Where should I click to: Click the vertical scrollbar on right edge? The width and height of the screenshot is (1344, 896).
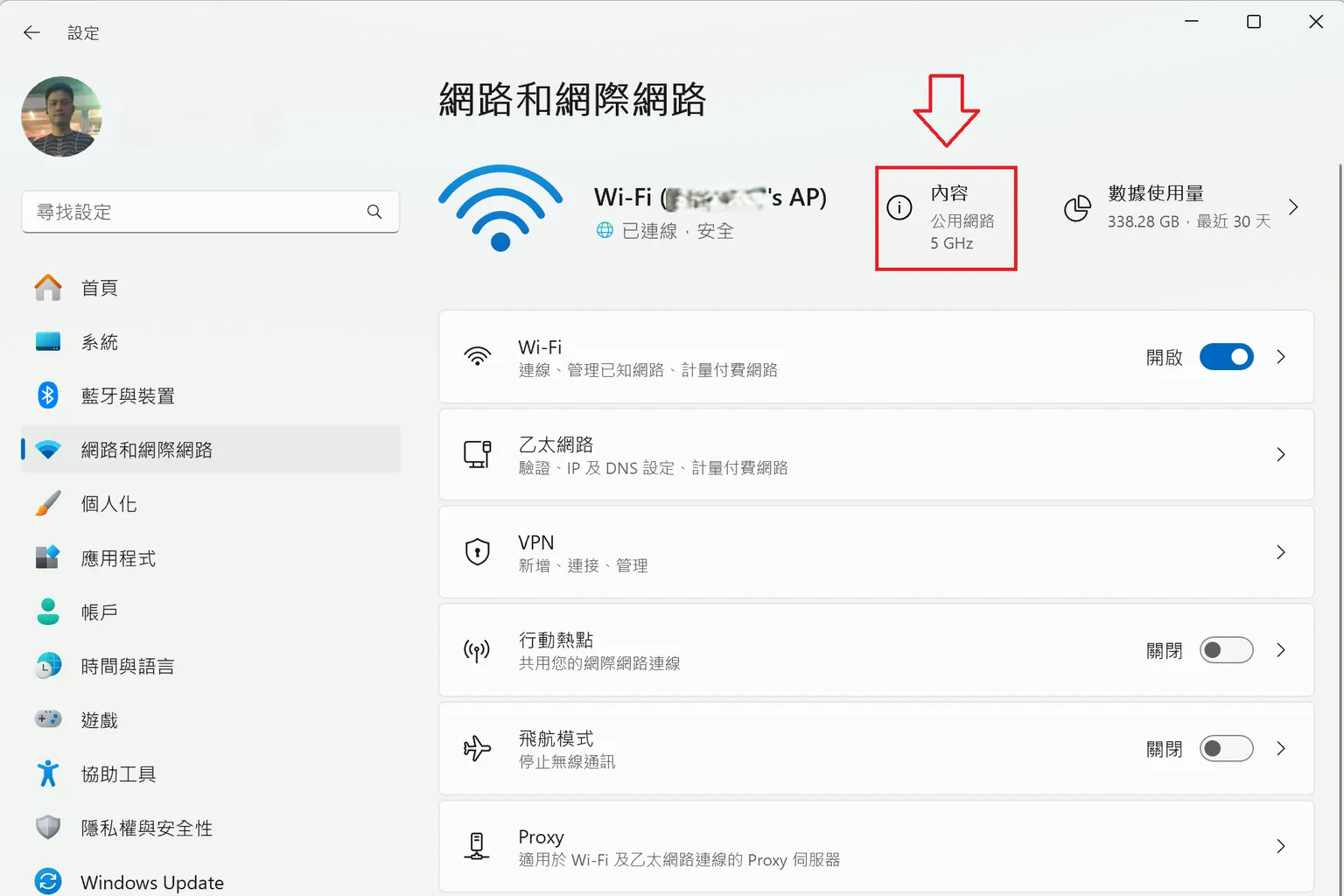pyautogui.click(x=1339, y=525)
